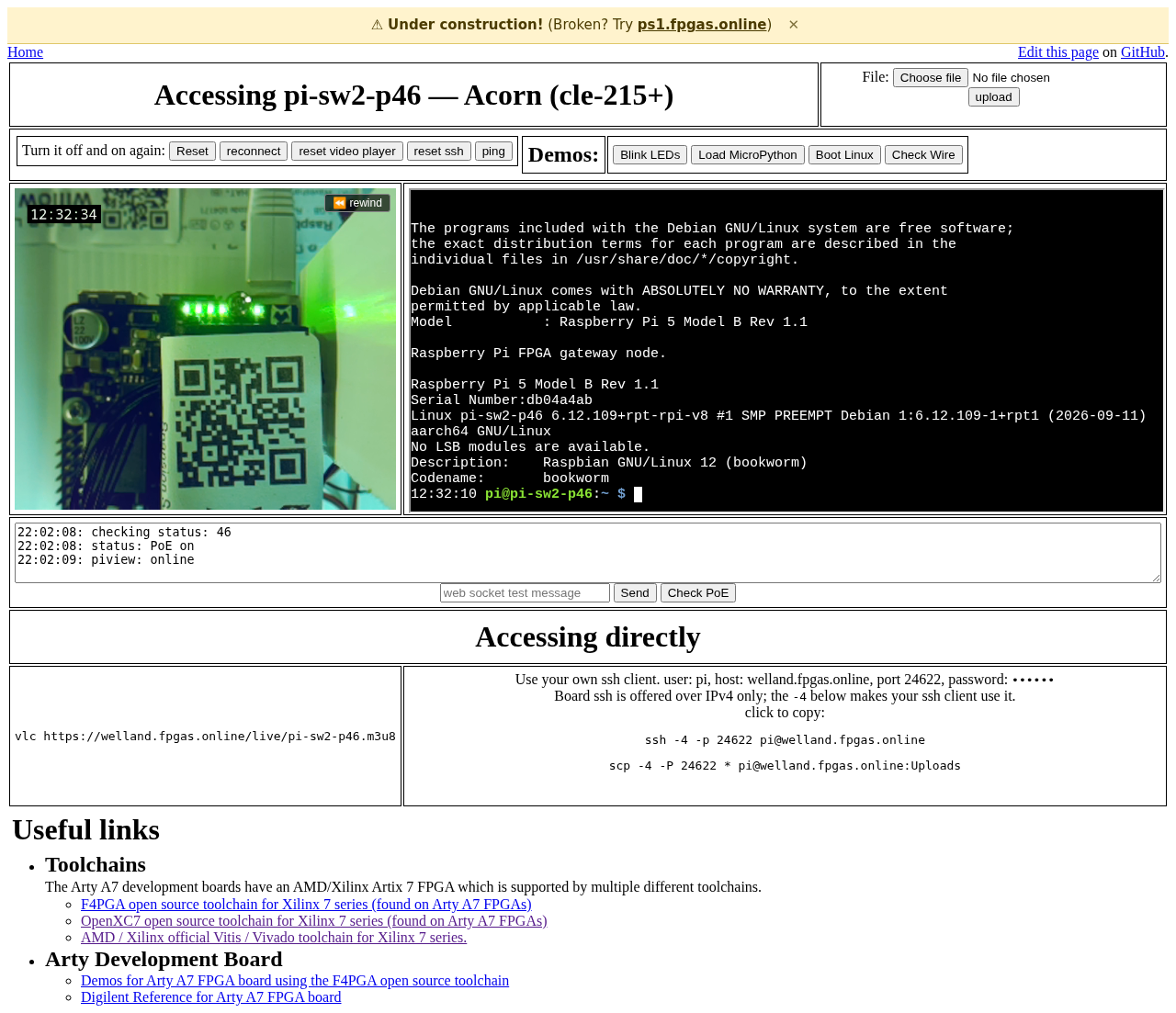Image resolution: width=1176 pixels, height=1013 pixels.
Task: Open the F4PGA open source toolchain link
Action: 306,905
